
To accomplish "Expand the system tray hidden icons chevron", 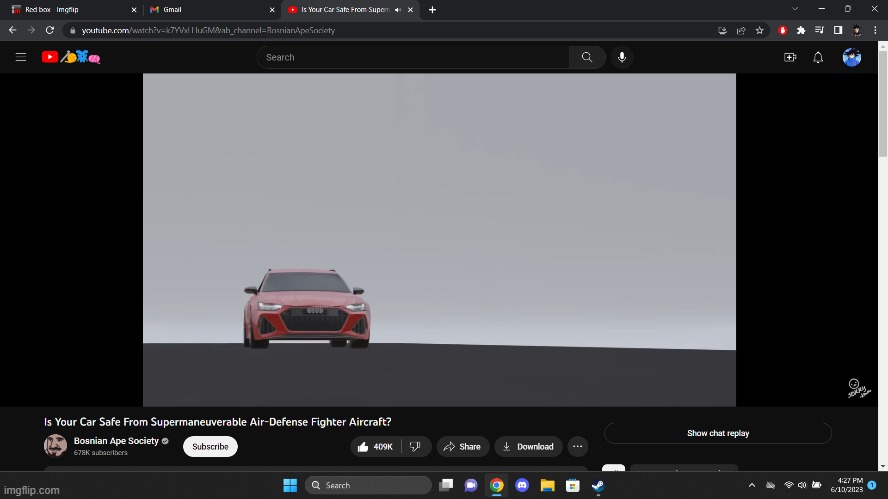I will (752, 485).
